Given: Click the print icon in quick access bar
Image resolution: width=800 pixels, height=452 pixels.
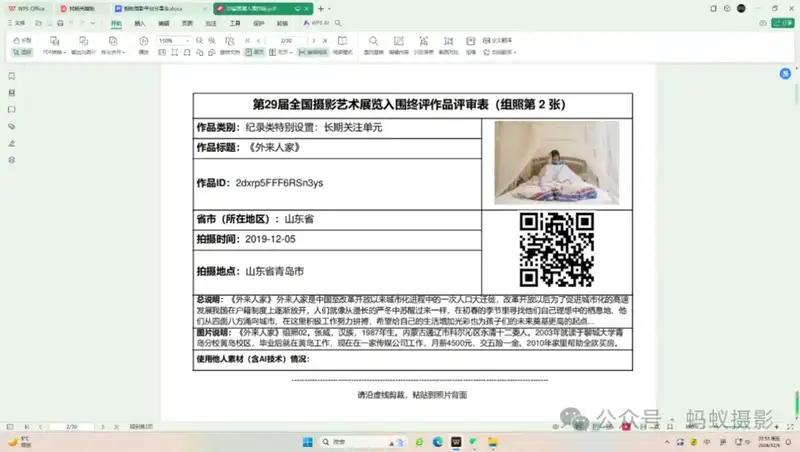Looking at the screenshot, I should 60,23.
